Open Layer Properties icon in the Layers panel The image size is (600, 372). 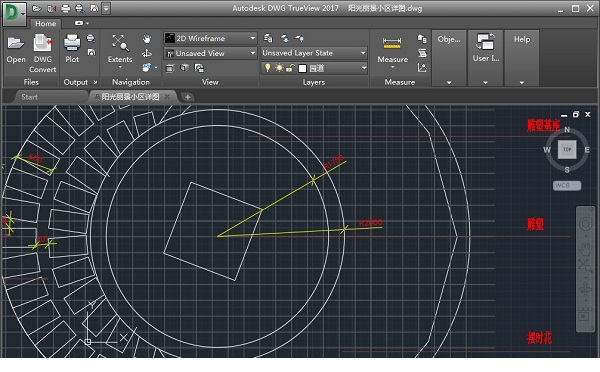click(x=268, y=38)
